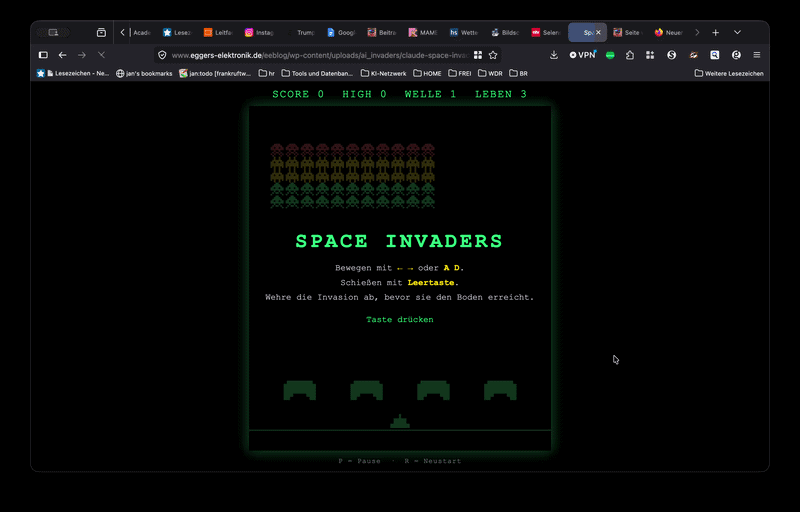Switch to the Beitra tab
Screen dimensions: 800x512
382,33
